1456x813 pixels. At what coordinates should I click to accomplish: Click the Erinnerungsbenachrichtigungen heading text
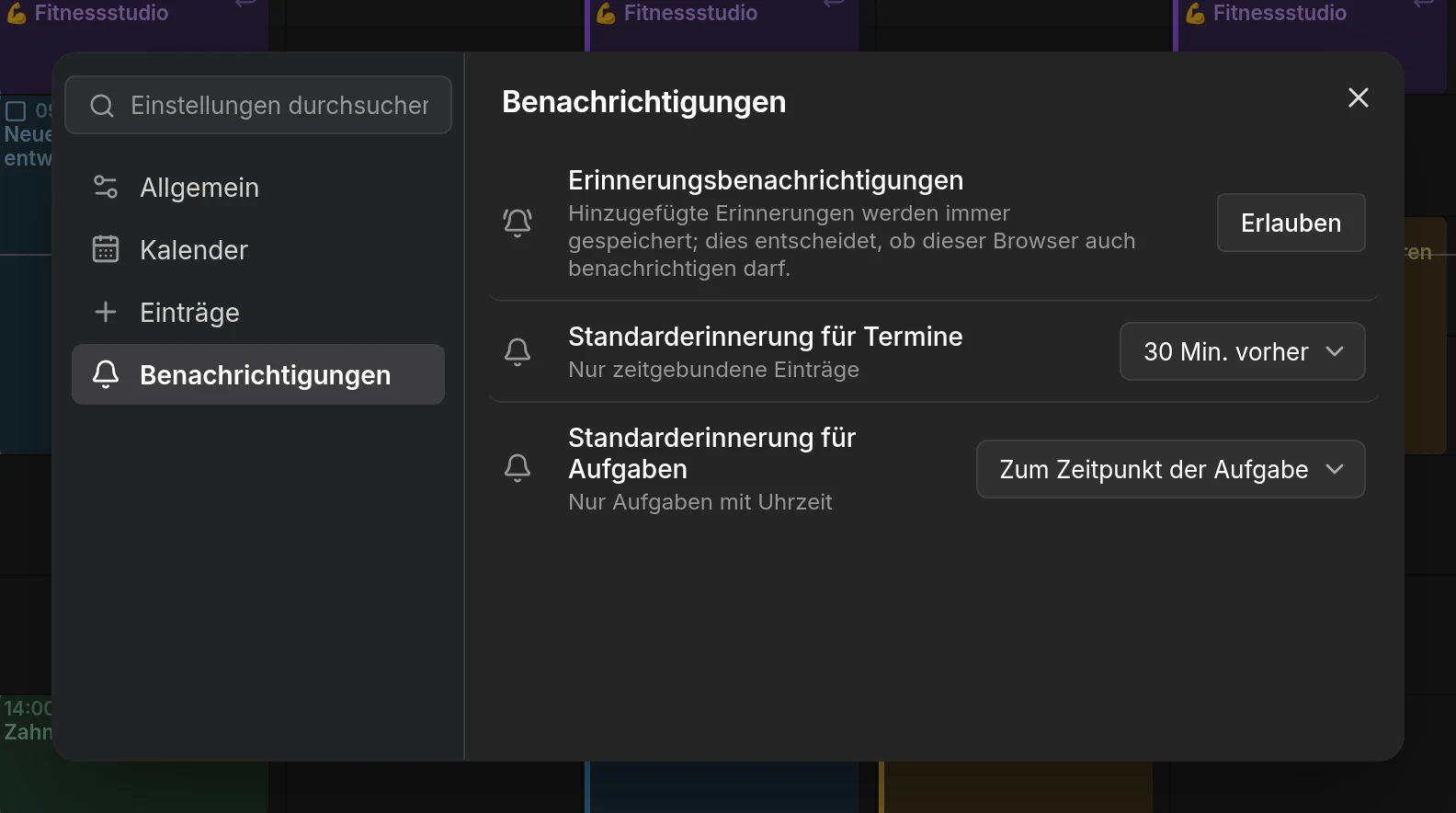click(766, 180)
